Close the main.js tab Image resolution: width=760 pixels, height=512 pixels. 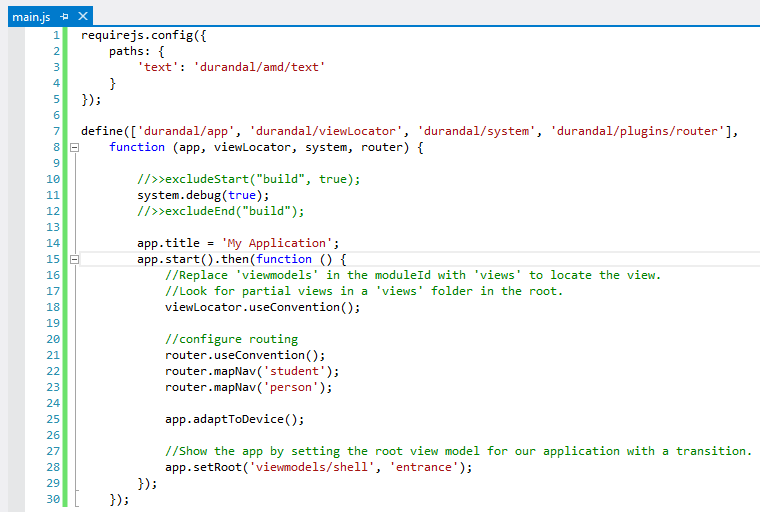click(x=83, y=16)
